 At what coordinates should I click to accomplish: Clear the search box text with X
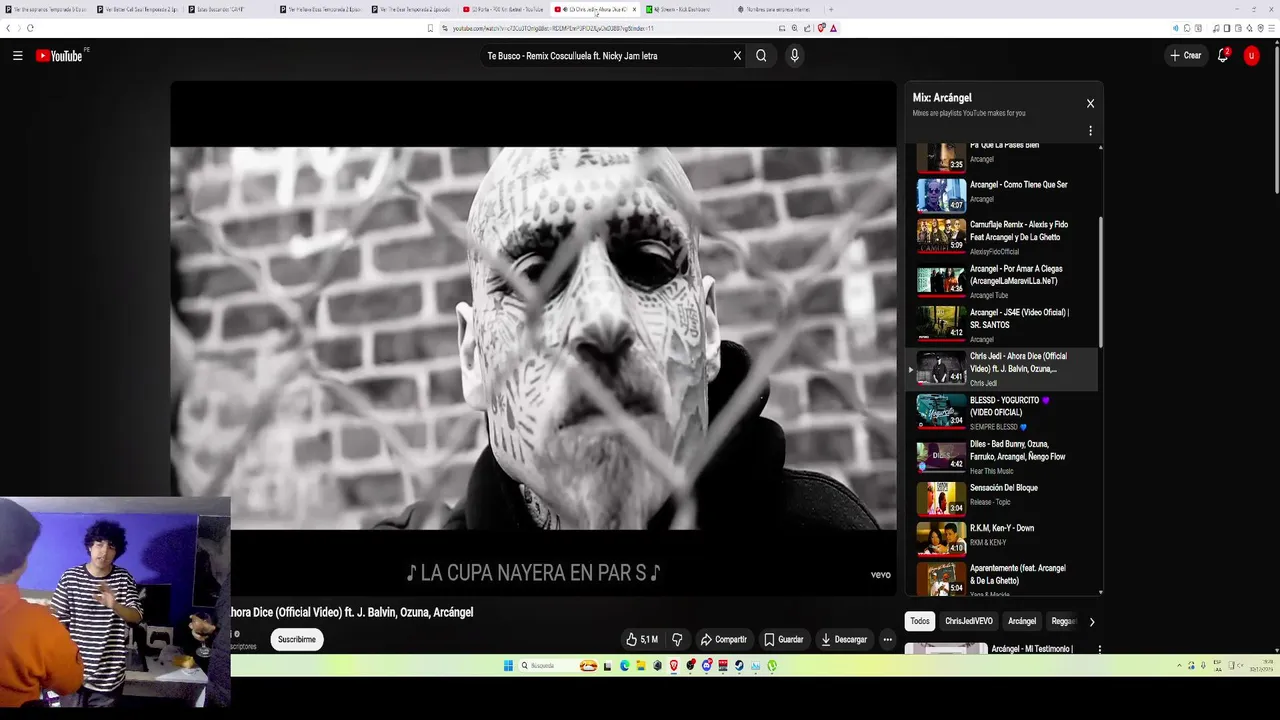click(x=737, y=56)
